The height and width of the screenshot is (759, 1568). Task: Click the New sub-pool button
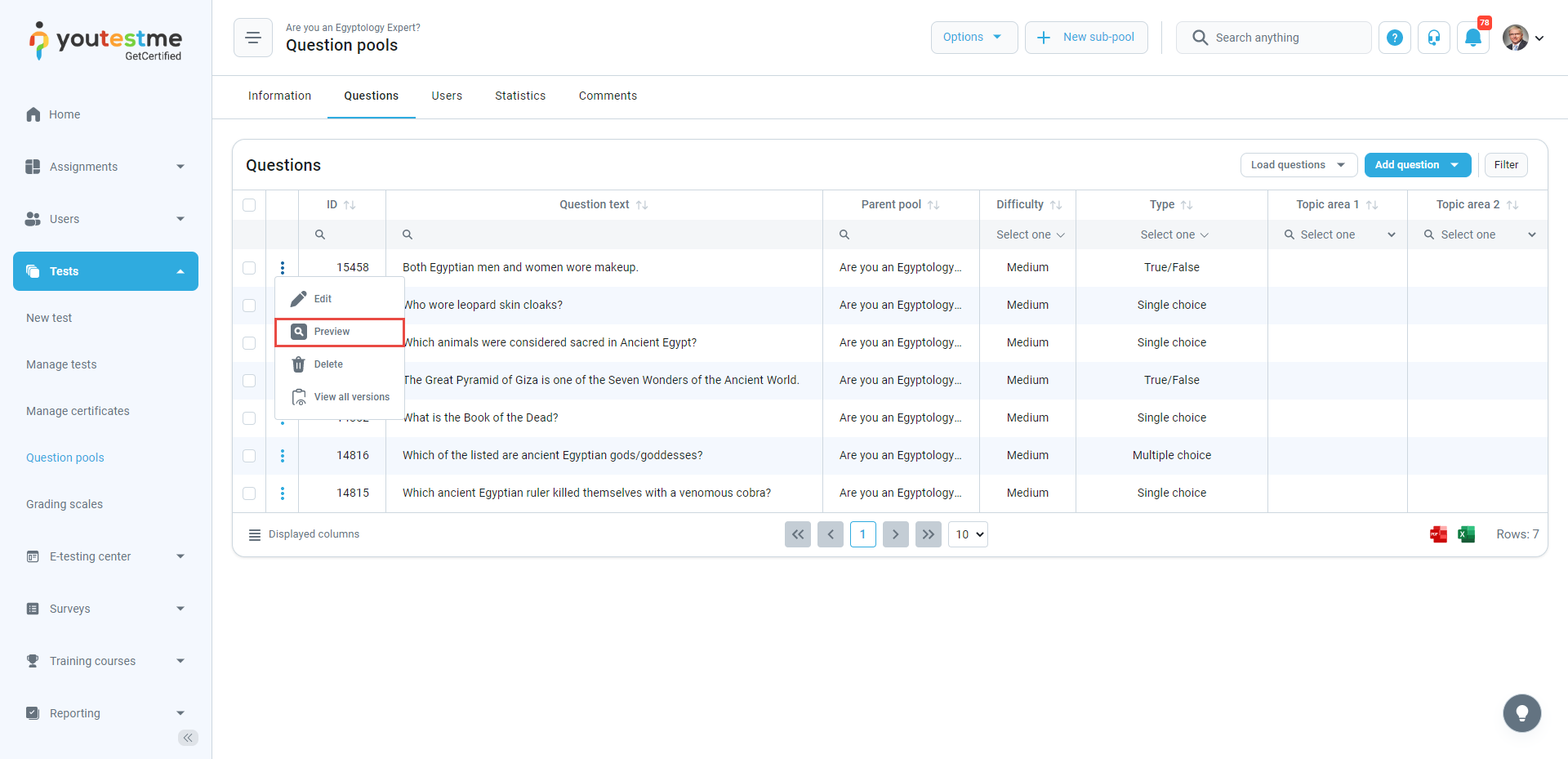1085,38
